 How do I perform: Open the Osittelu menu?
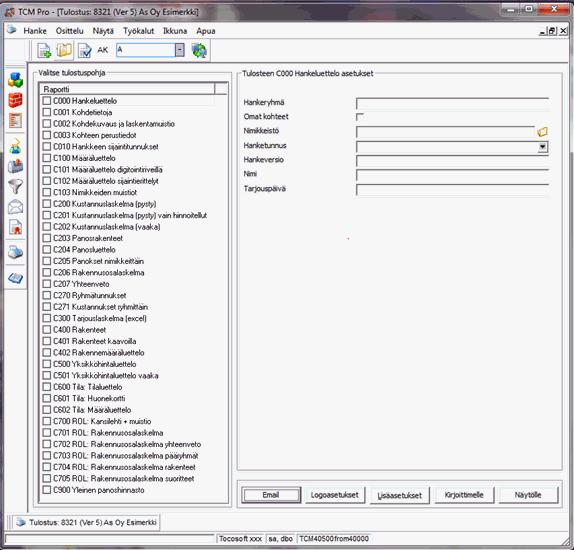tap(70, 31)
